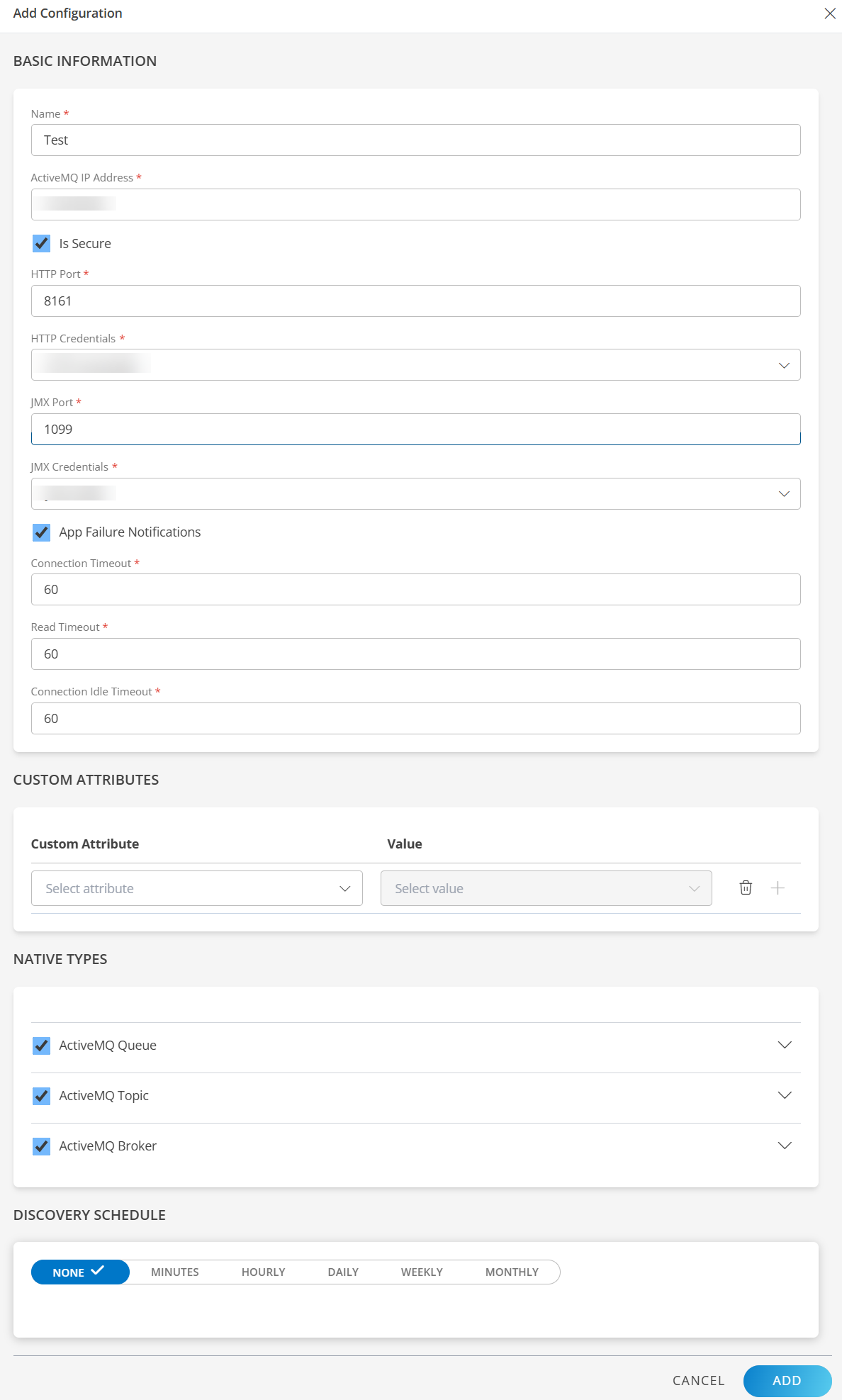
Task: Expand the ActiveMQ Queue section
Action: [x=785, y=1045]
